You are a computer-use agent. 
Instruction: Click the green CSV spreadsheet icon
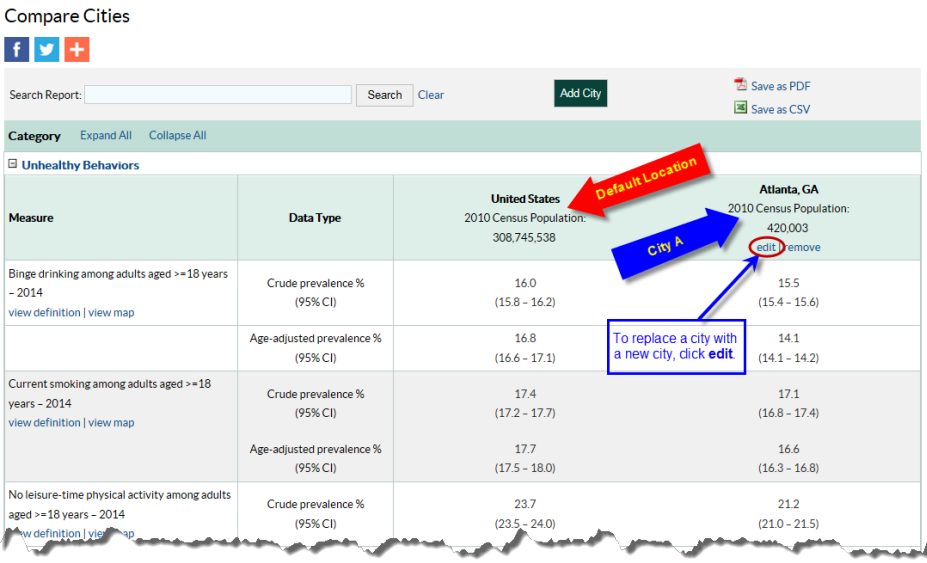[741, 108]
